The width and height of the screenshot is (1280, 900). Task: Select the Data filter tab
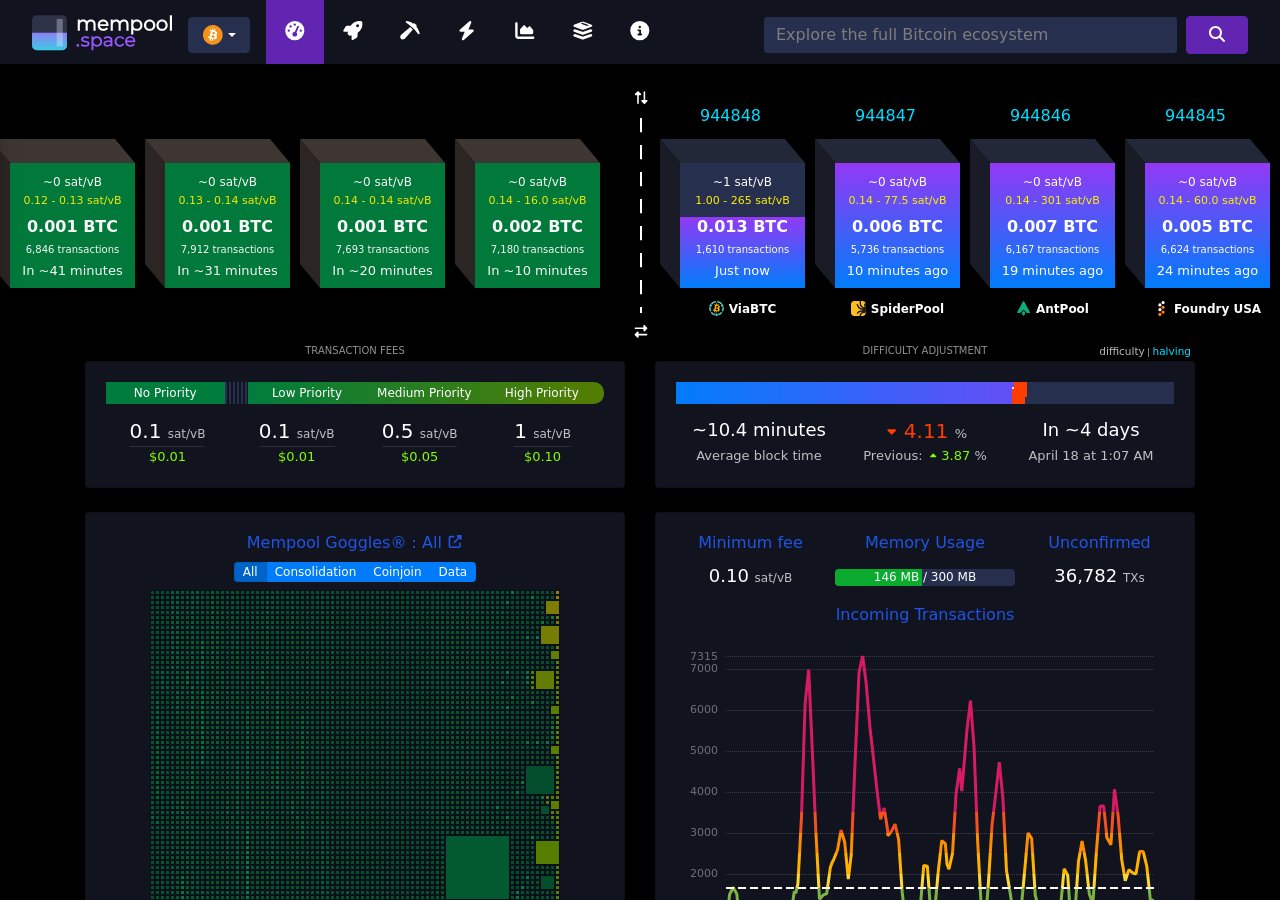click(452, 572)
